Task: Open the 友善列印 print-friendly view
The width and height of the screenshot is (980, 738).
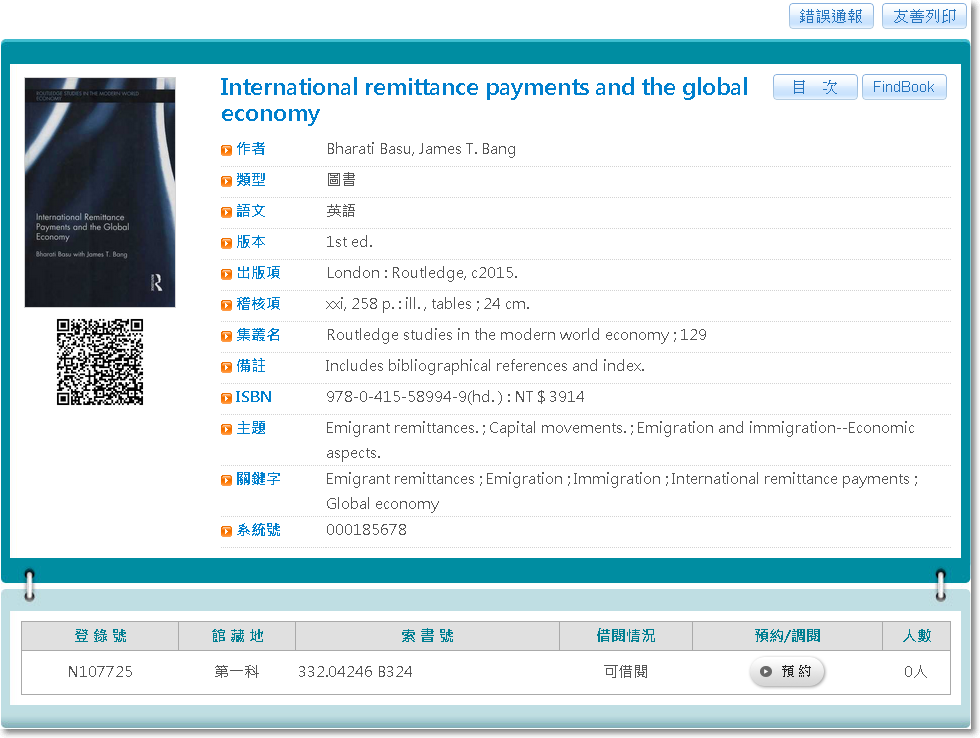Action: [x=924, y=16]
